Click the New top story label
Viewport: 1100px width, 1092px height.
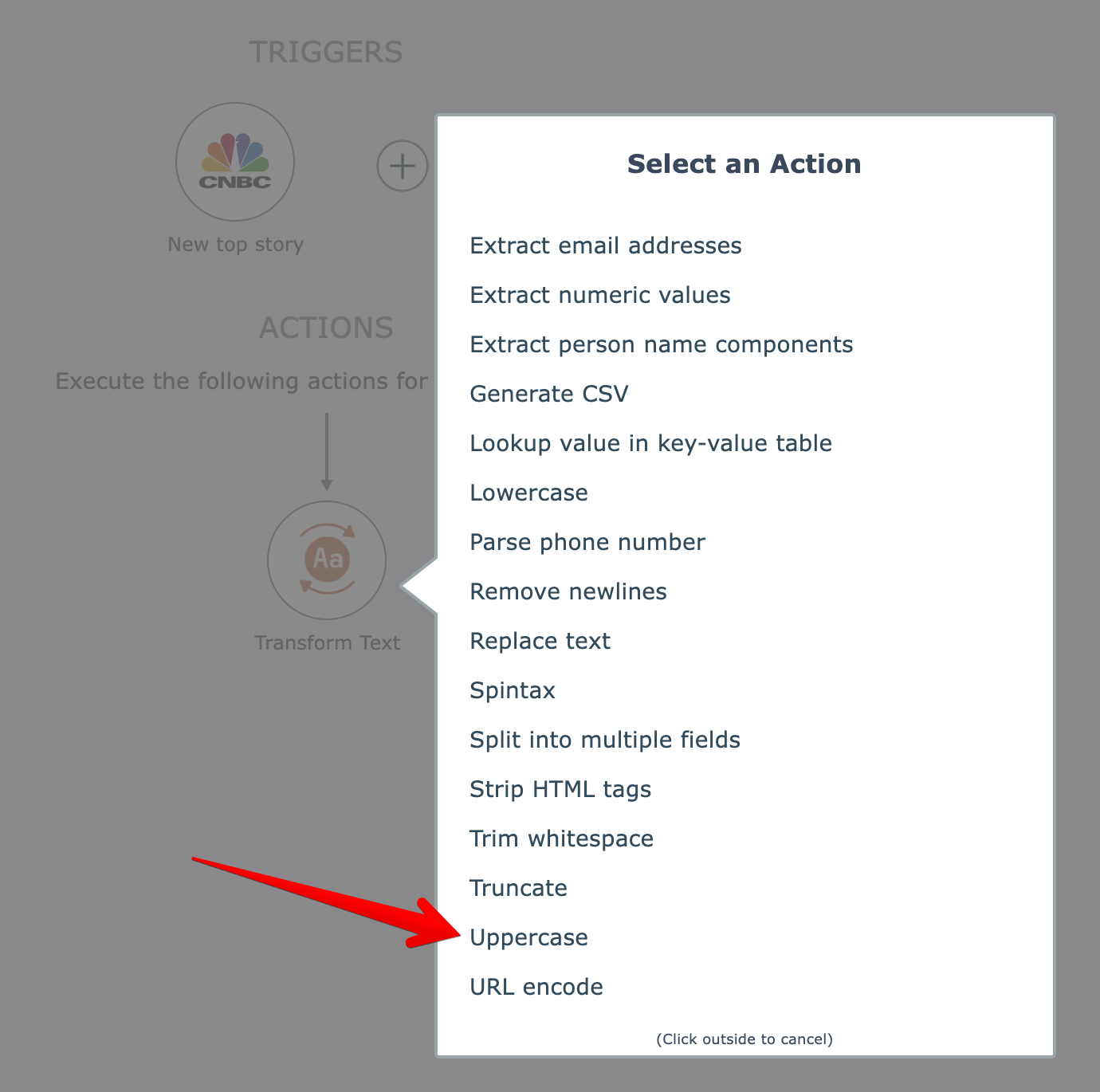coord(235,244)
